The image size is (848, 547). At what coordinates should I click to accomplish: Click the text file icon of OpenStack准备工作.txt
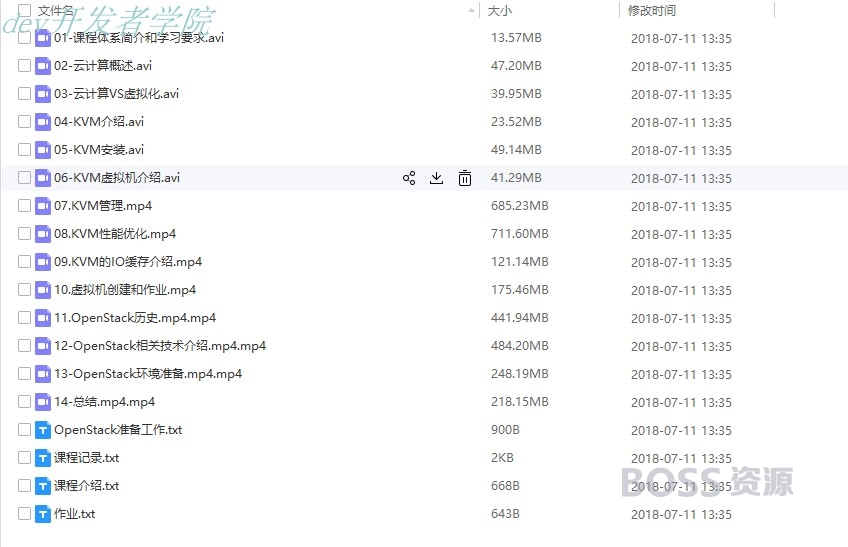click(x=43, y=430)
